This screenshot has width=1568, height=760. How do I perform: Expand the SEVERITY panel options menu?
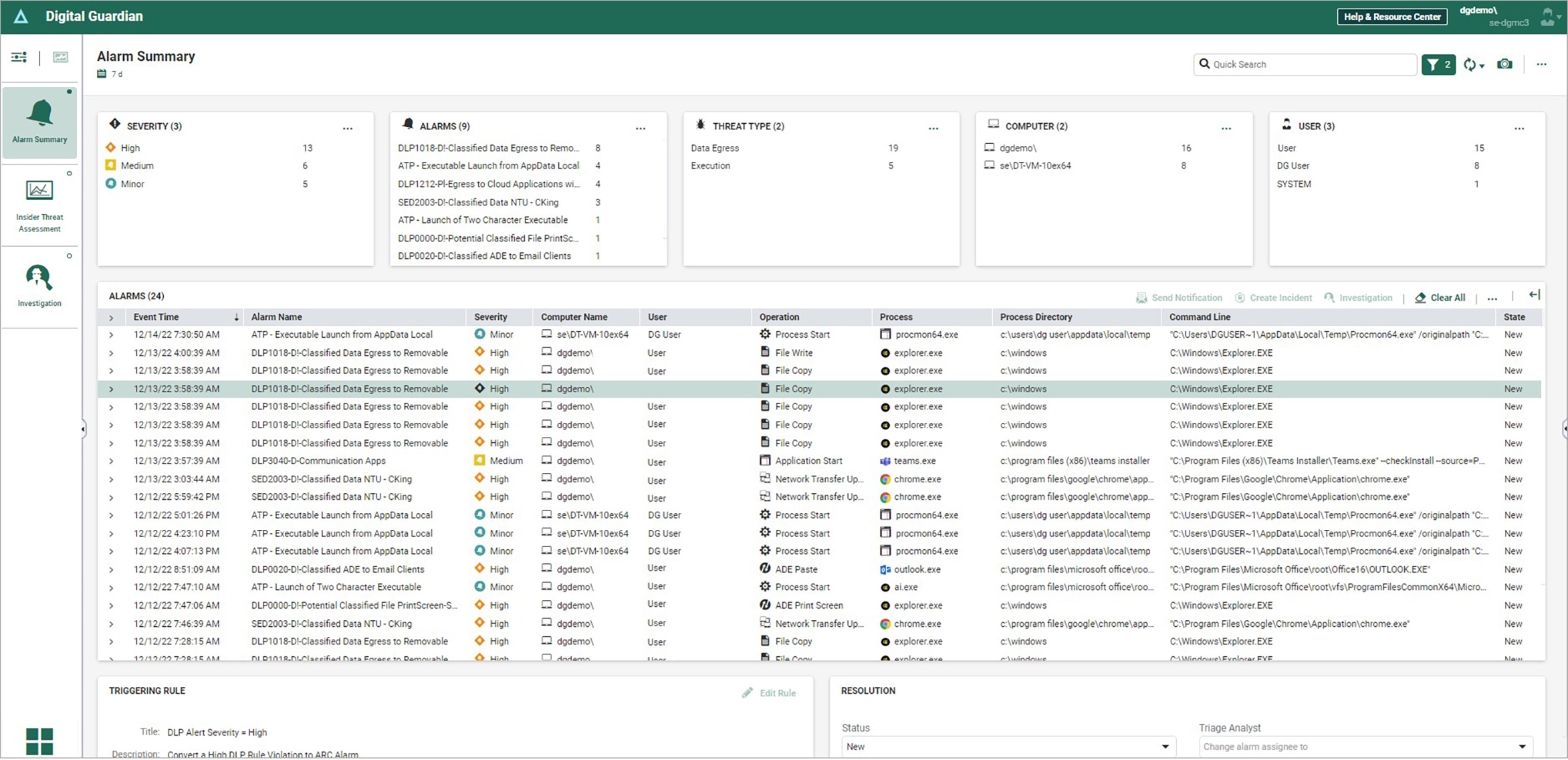click(x=350, y=127)
